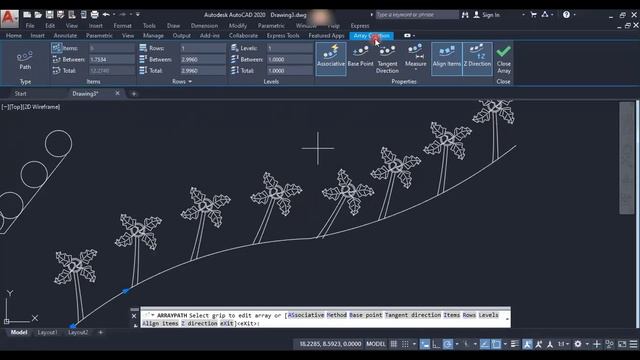Click the Annotation visibility icon in status bar
Viewport: 640px width, 360px height.
click(527, 344)
